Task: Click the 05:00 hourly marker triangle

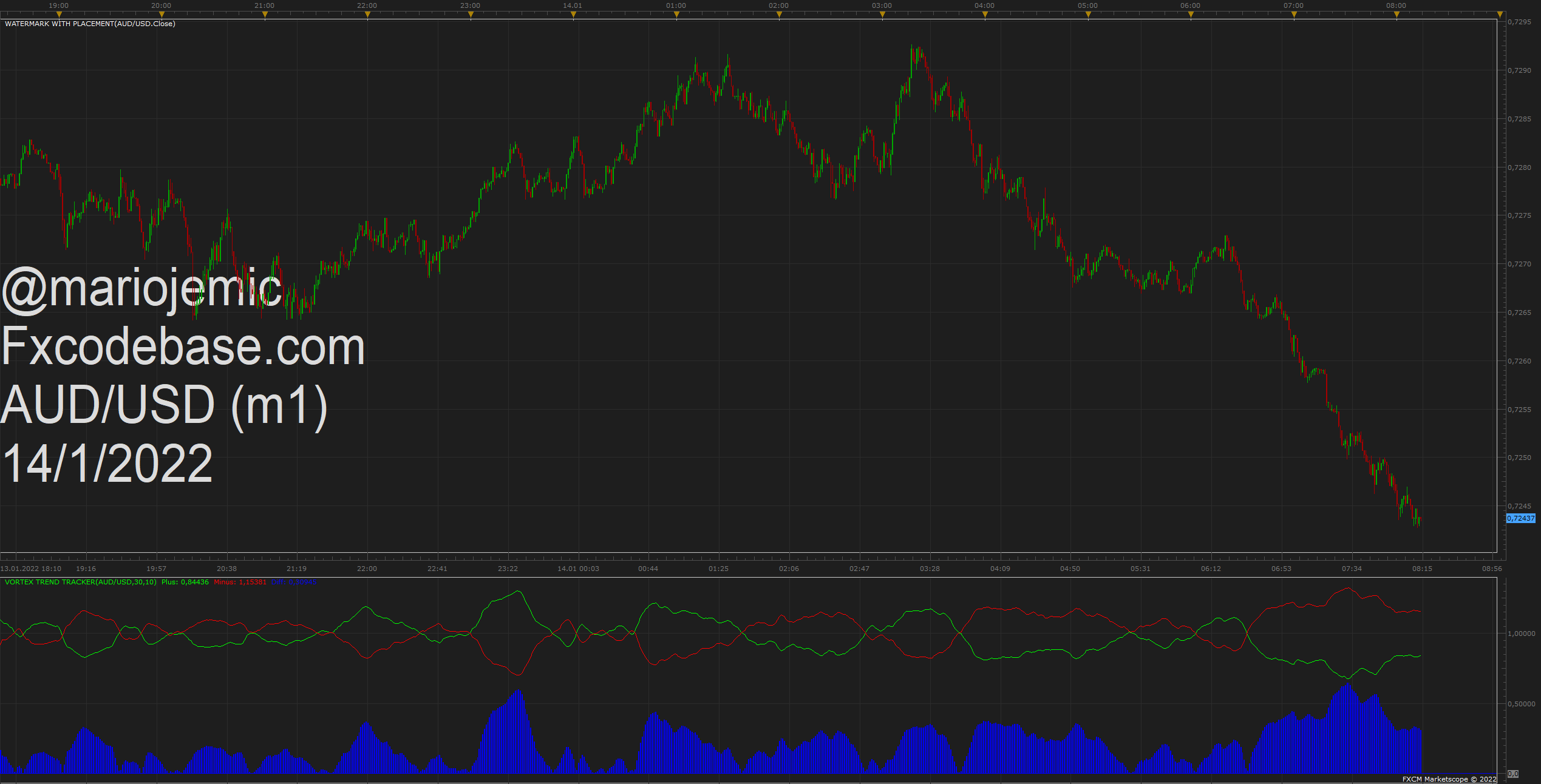Action: 1088,15
